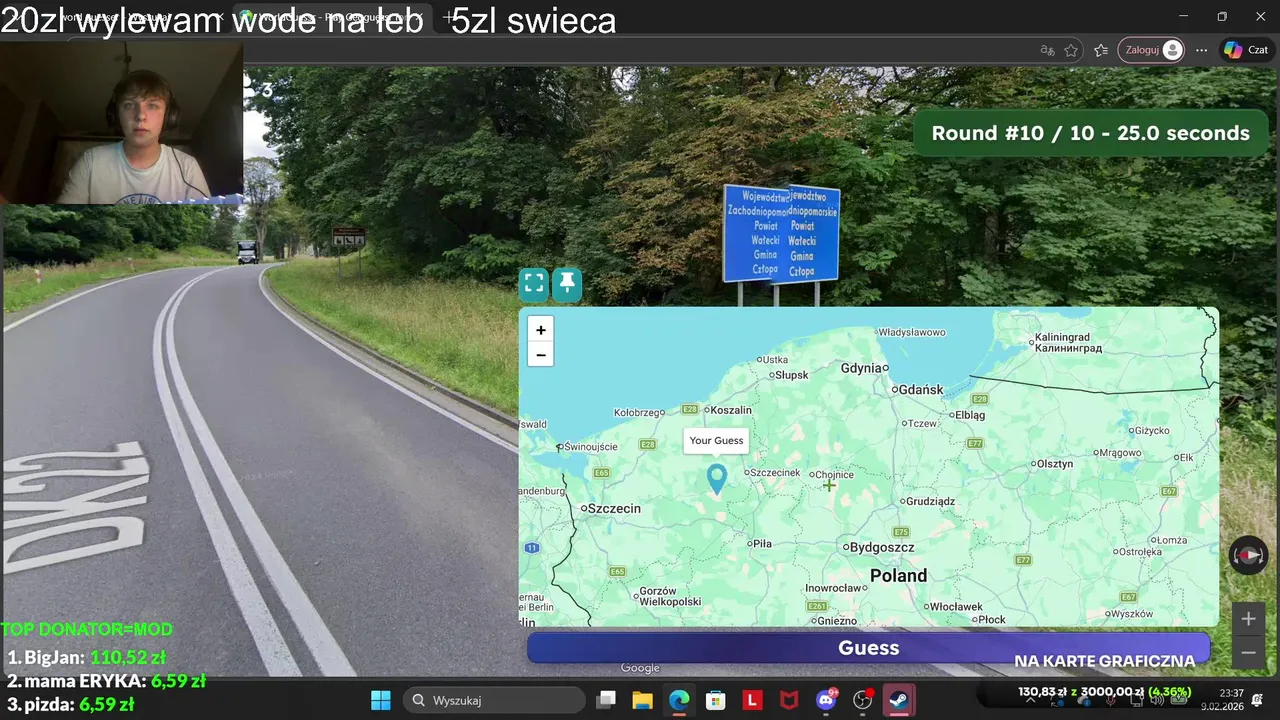The height and width of the screenshot is (720, 1280).
Task: Pin the guess map open
Action: 567,284
